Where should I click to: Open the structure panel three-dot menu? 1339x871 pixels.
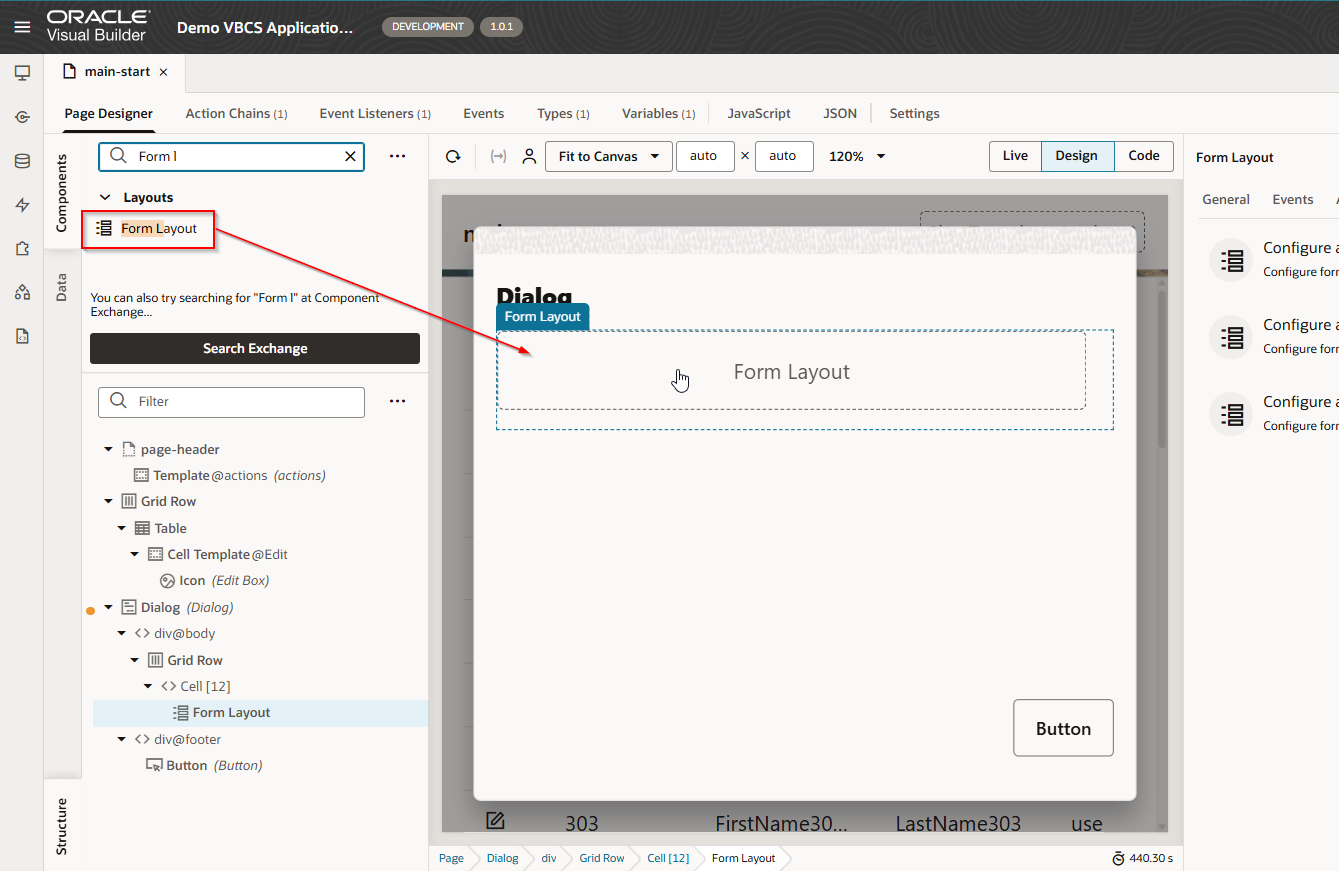(397, 401)
